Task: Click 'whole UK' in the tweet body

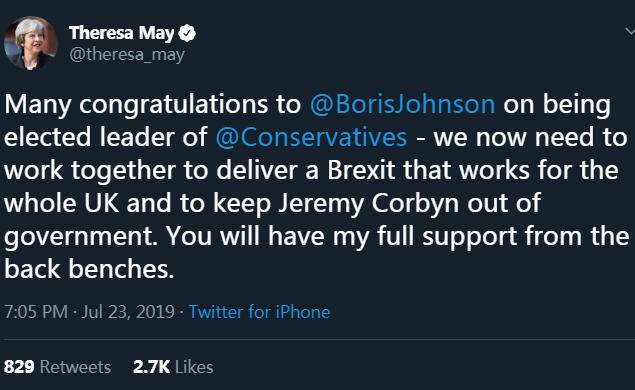Action: [62, 203]
